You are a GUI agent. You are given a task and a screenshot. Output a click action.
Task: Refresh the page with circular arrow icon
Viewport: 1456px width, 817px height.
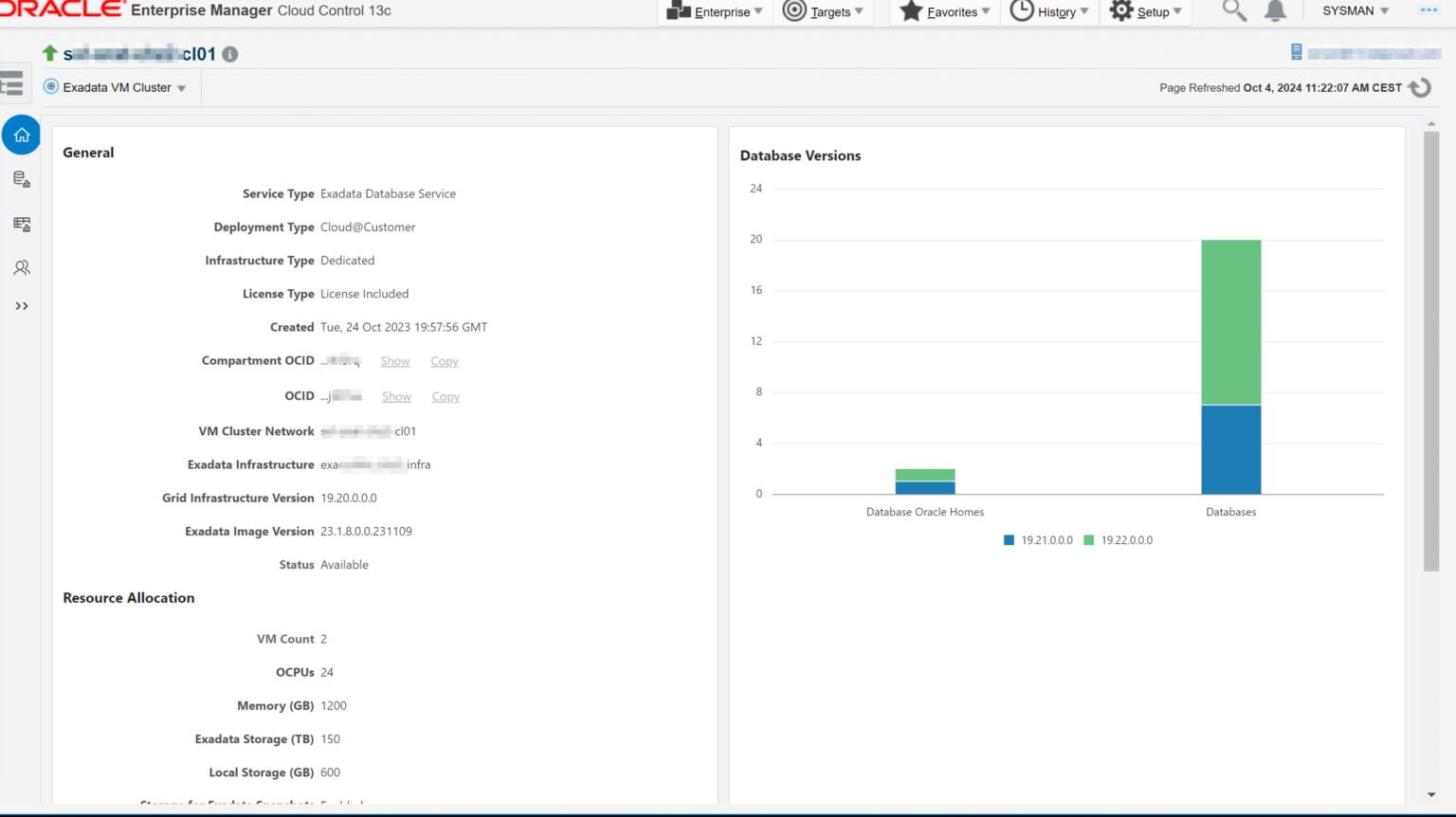pyautogui.click(x=1419, y=88)
